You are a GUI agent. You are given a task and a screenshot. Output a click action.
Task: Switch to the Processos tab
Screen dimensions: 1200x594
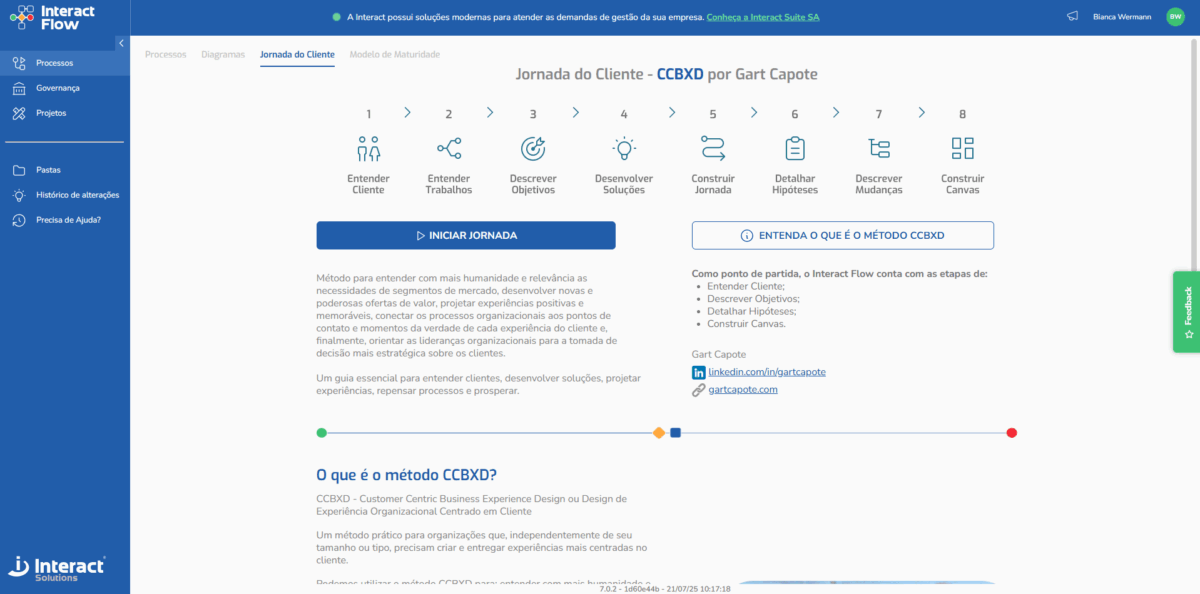click(x=166, y=54)
